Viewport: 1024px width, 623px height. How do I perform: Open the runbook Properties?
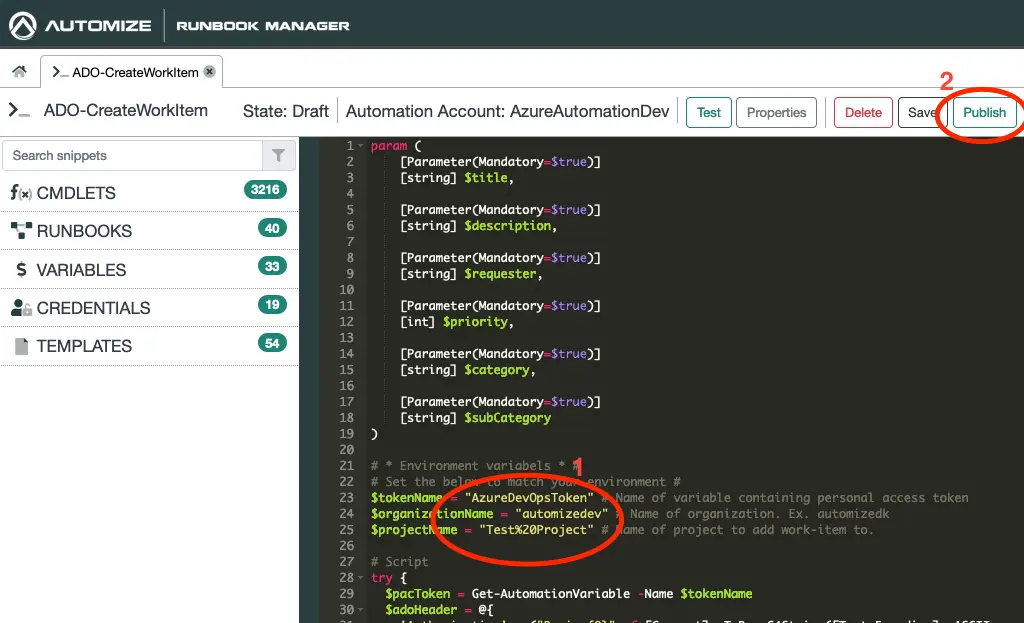776,112
